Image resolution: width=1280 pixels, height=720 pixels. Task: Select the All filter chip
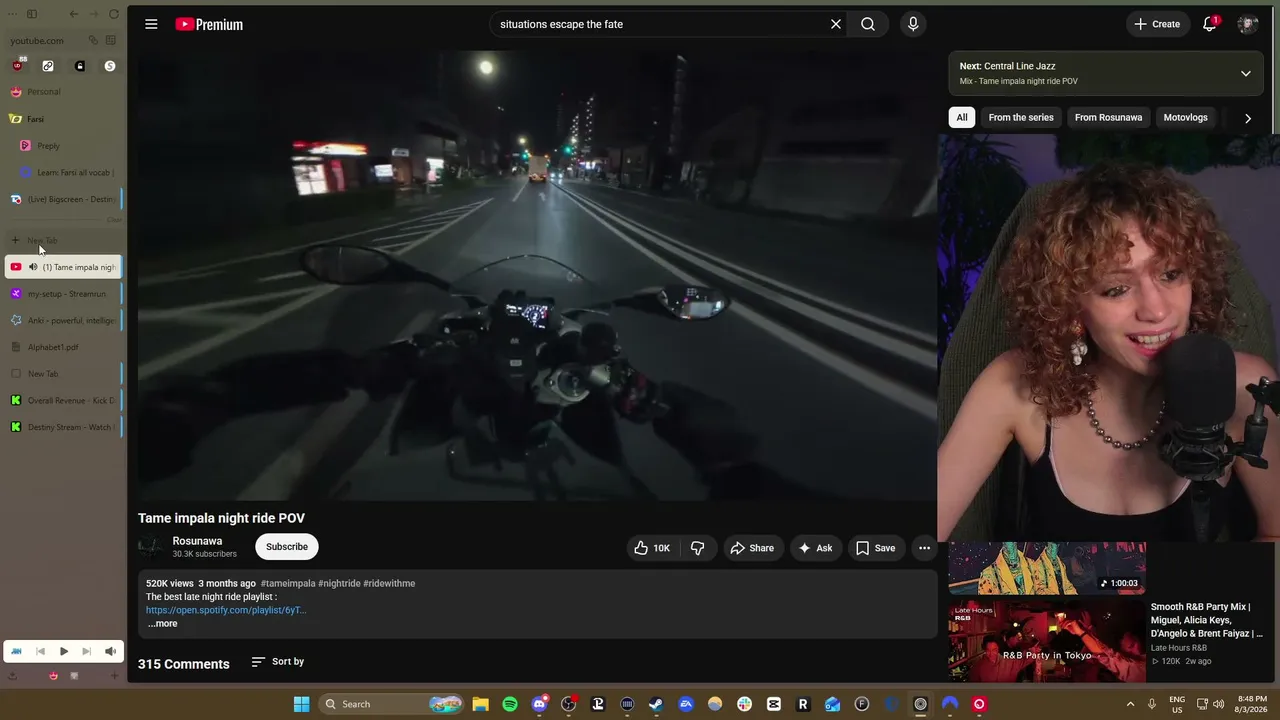(962, 117)
